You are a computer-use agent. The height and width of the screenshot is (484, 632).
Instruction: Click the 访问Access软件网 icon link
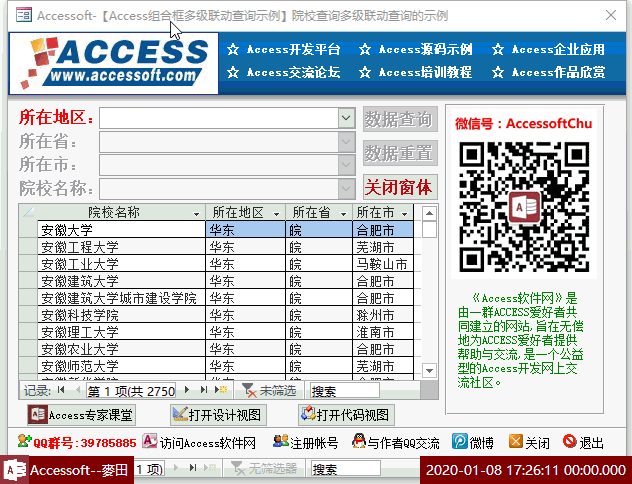click(150, 441)
